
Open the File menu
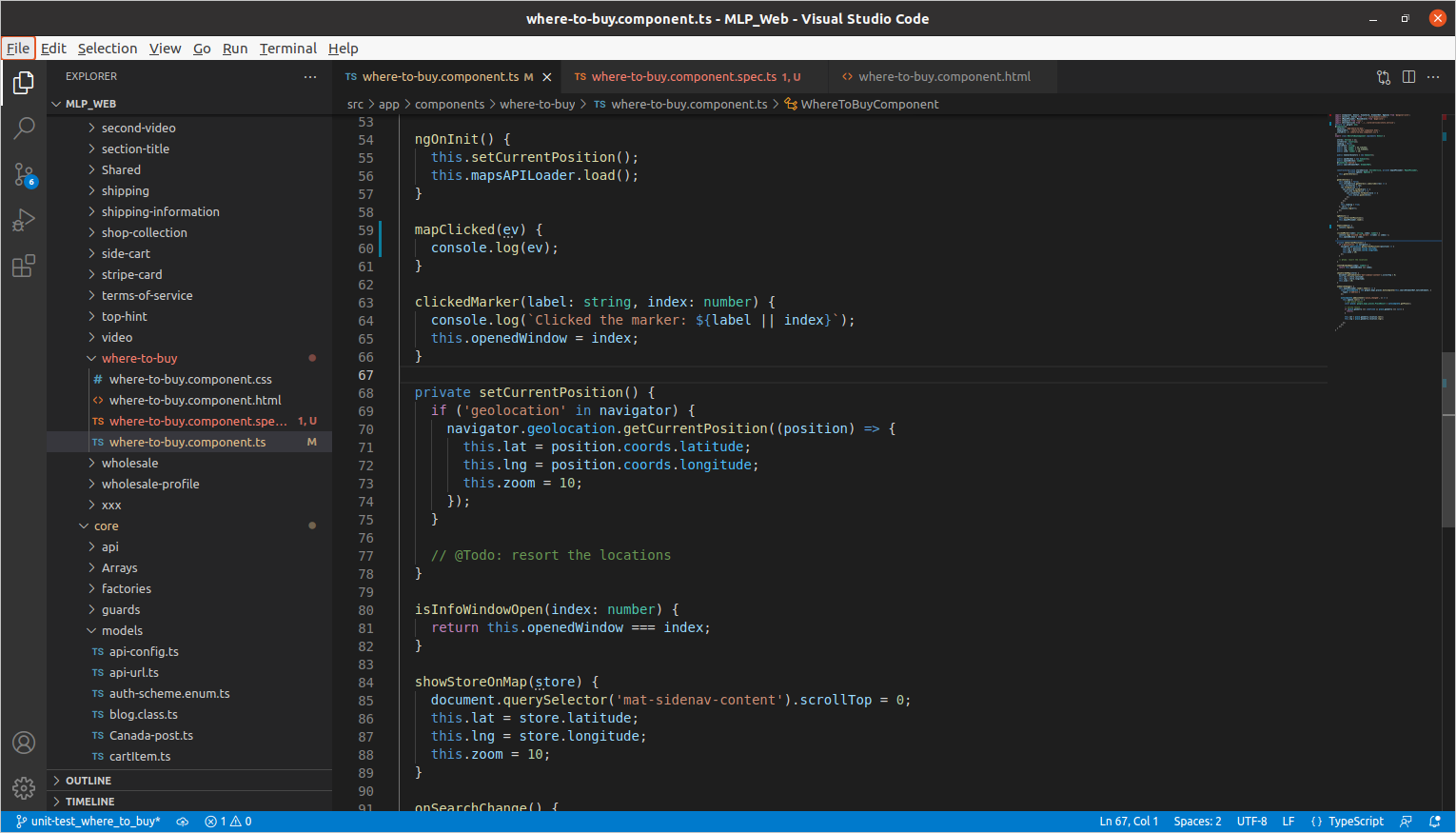[18, 49]
